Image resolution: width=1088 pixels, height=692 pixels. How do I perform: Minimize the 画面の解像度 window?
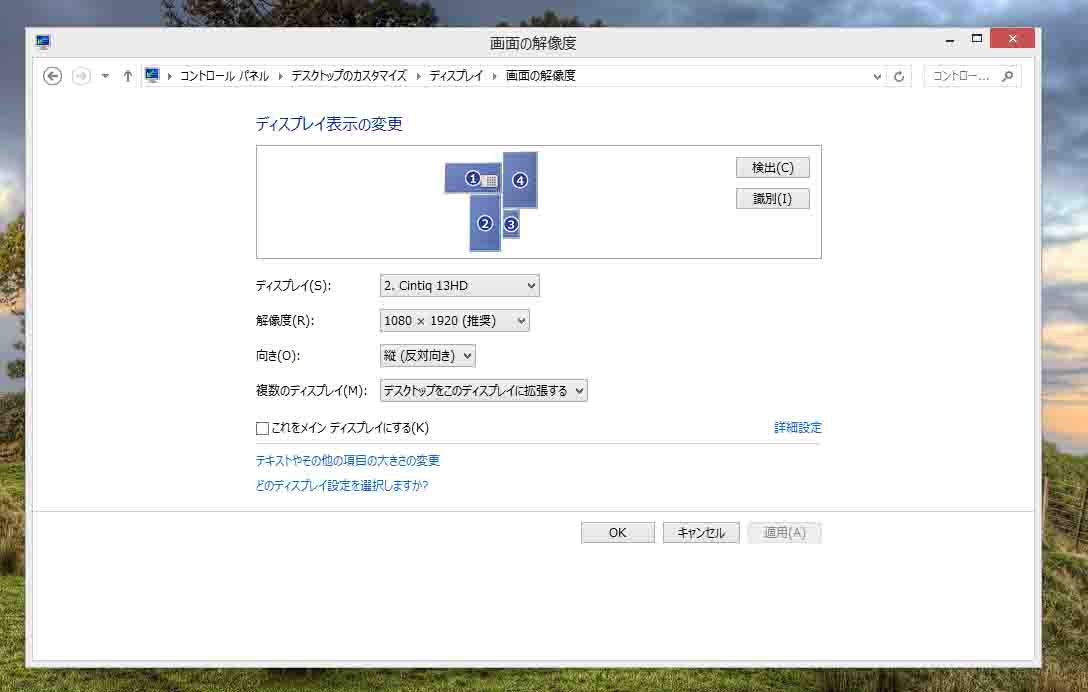950,41
